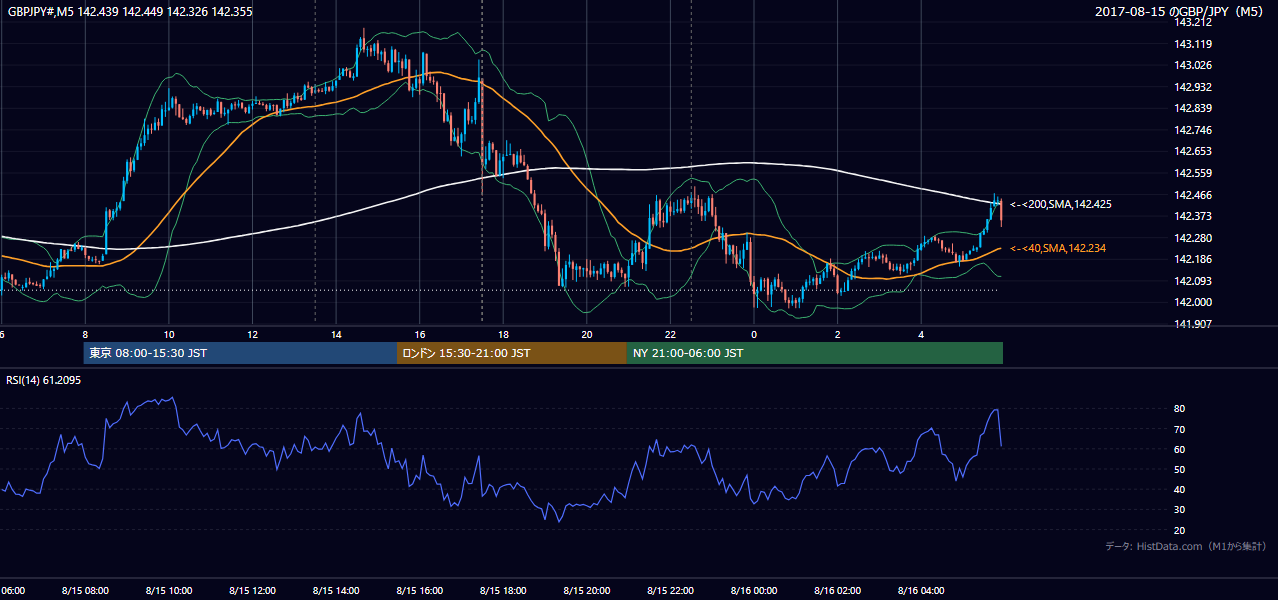Click the 200 SMA 142.425 label

coord(1061,204)
